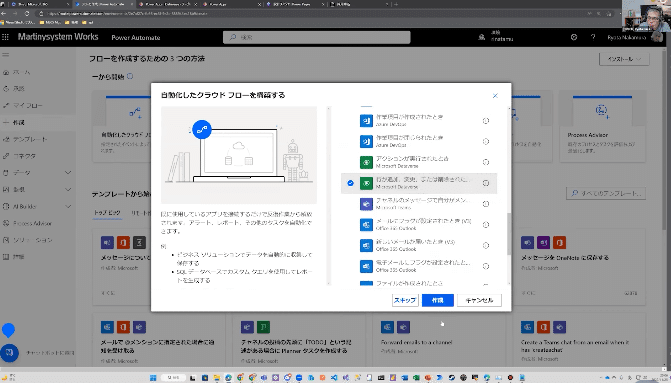Open the Forward emails to a channel template
The height and width of the screenshot is (383, 671).
click(439, 339)
